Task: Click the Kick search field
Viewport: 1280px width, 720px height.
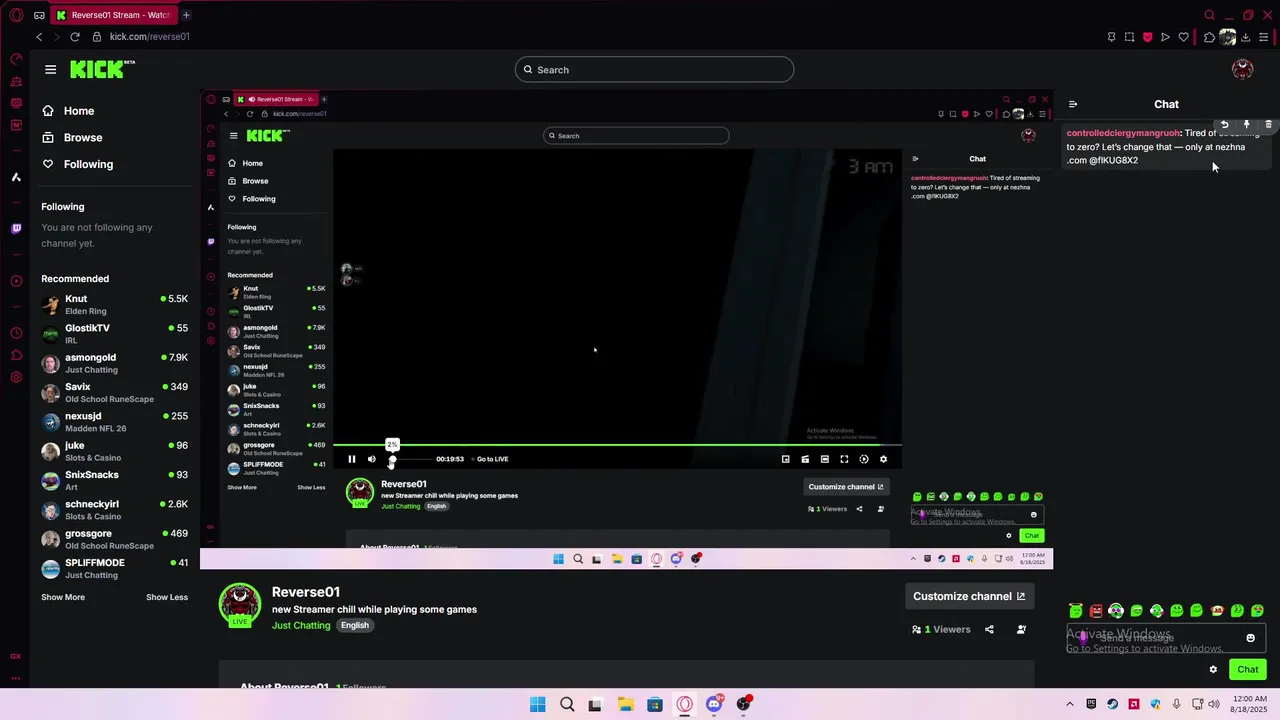Action: [x=654, y=69]
